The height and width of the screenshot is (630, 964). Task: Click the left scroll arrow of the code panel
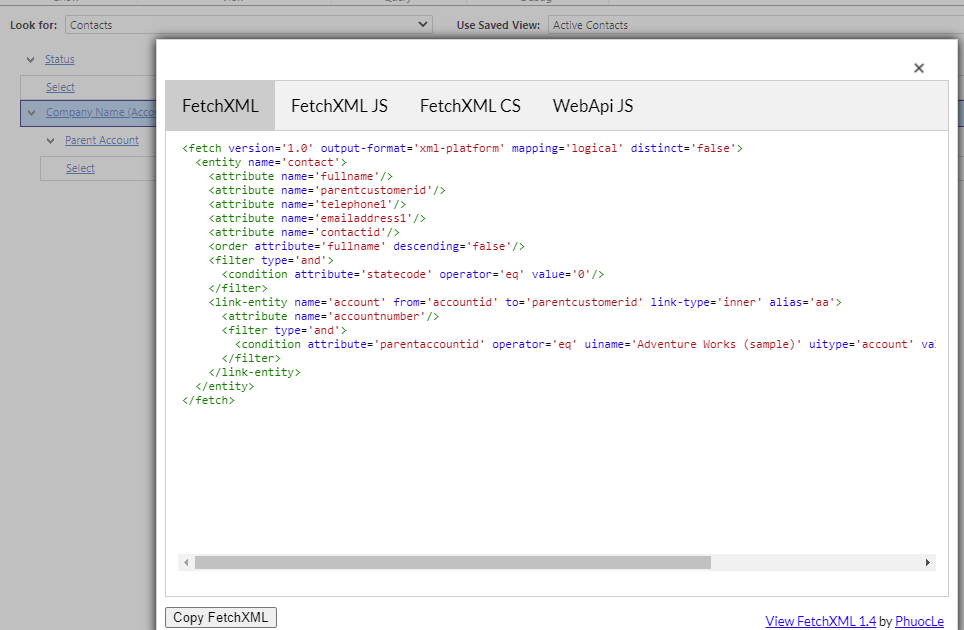[x=184, y=562]
